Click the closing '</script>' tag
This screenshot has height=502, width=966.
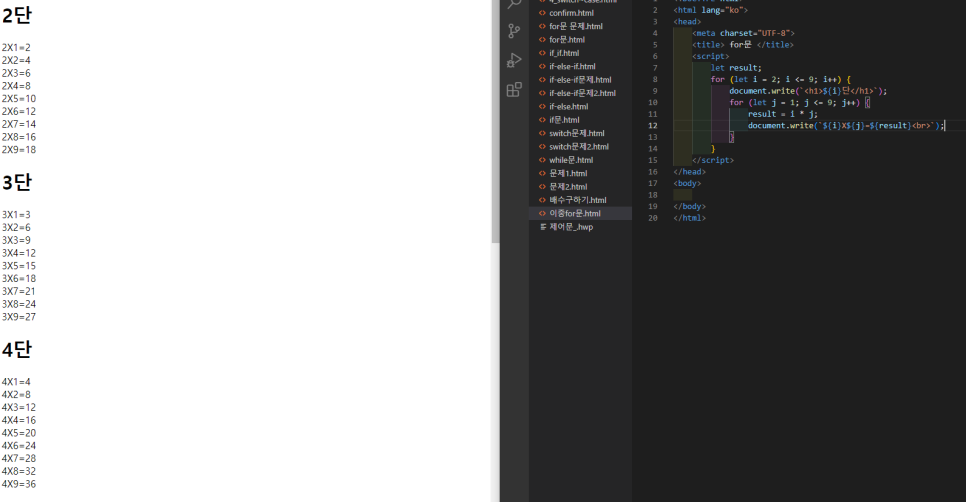713,160
